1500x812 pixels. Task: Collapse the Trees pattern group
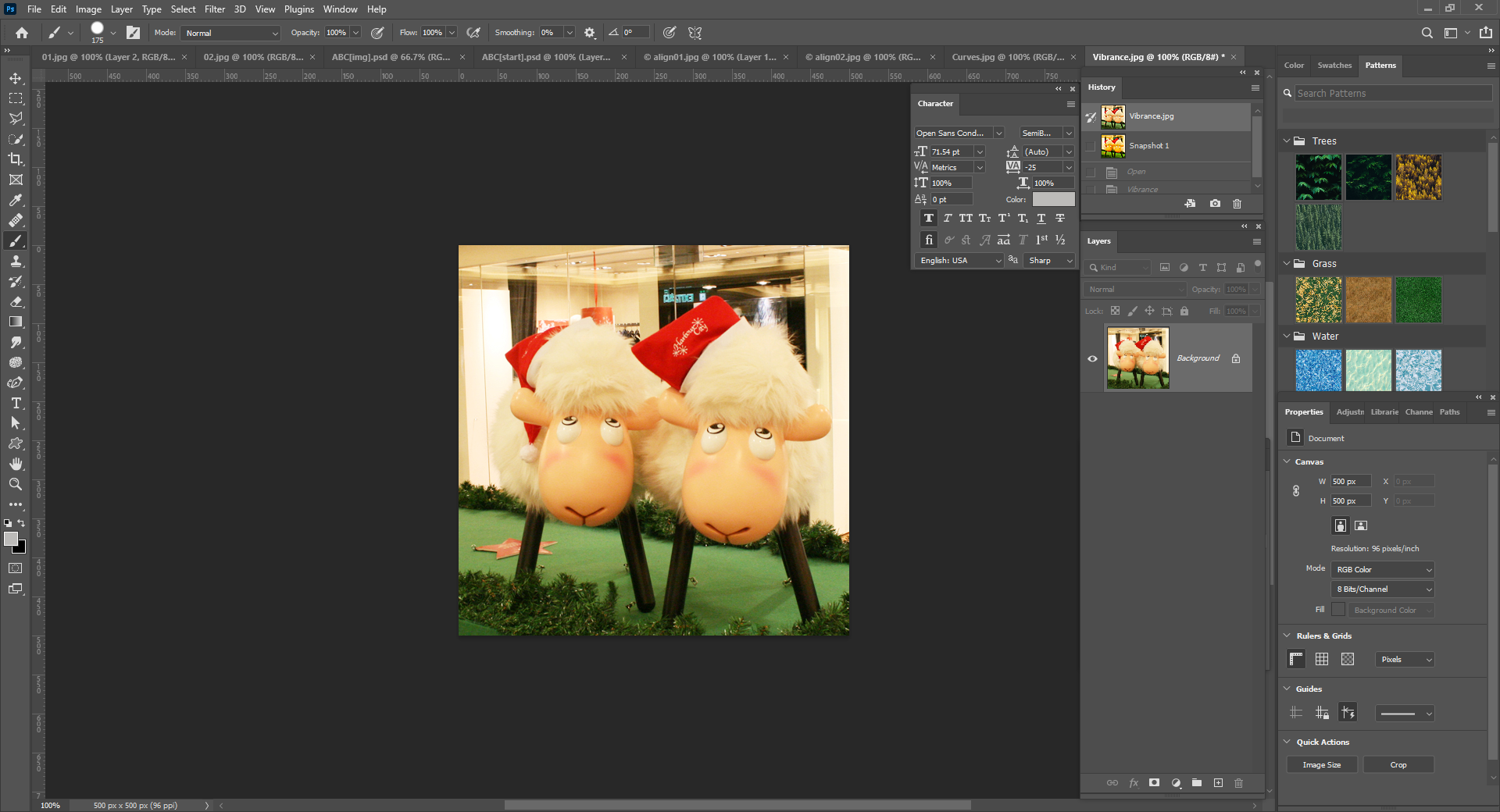[x=1287, y=141]
